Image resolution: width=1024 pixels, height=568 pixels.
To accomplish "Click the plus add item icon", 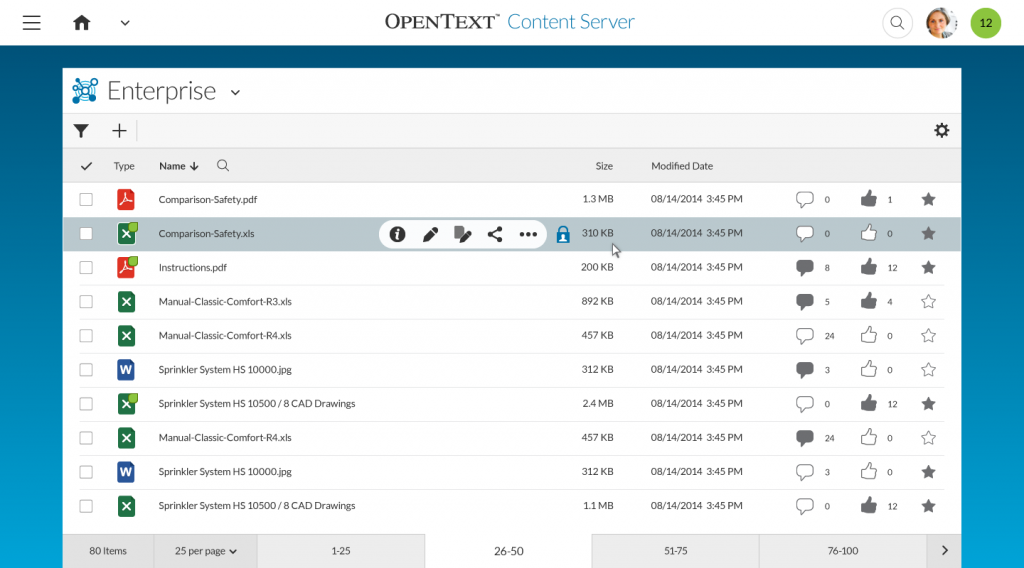I will point(119,131).
